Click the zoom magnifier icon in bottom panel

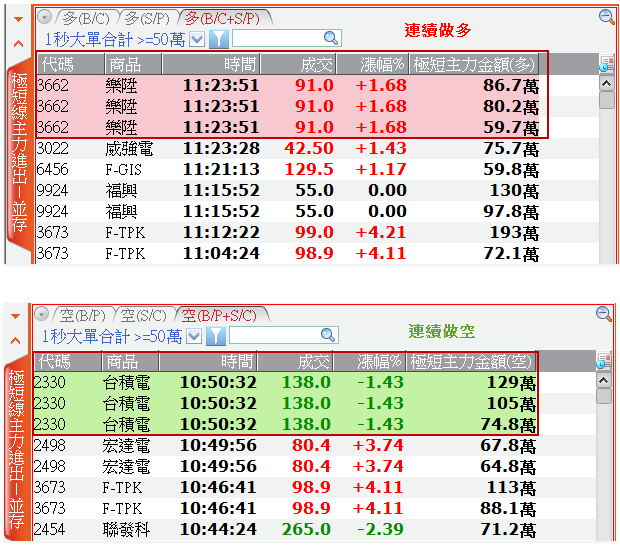604,314
